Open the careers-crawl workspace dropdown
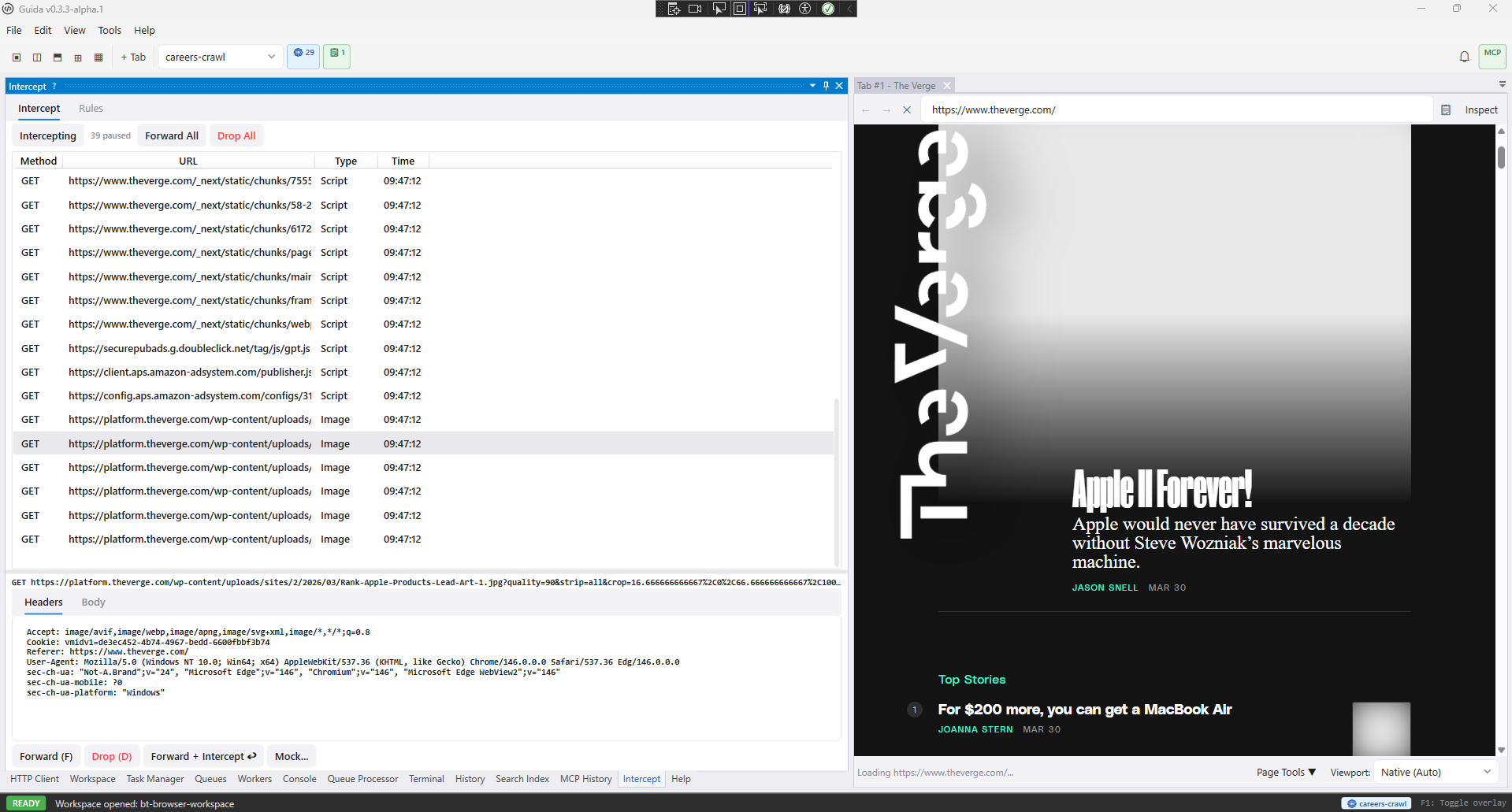This screenshot has height=812, width=1512. point(220,57)
